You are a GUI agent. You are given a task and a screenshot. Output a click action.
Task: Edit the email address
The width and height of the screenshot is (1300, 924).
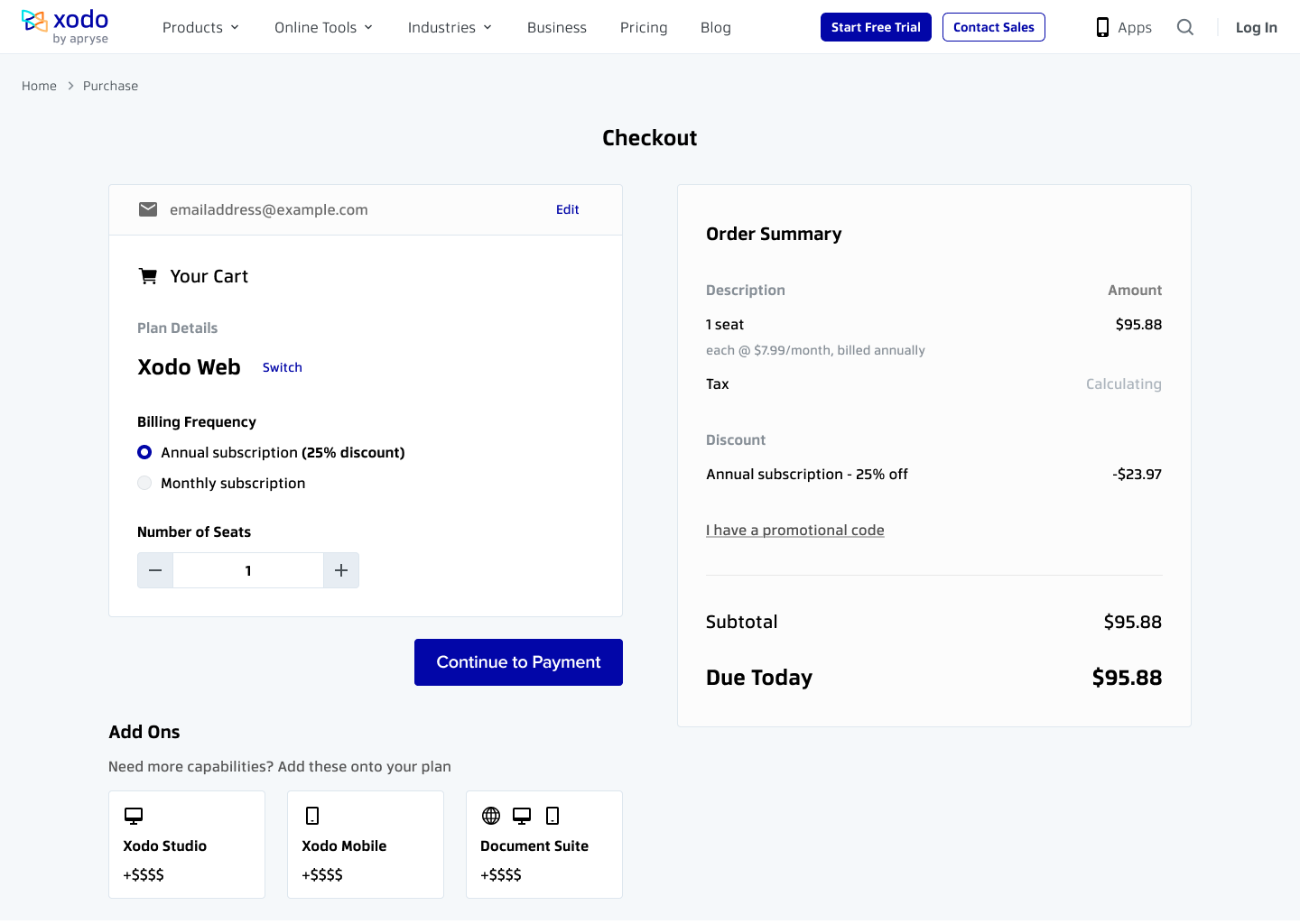coord(568,209)
